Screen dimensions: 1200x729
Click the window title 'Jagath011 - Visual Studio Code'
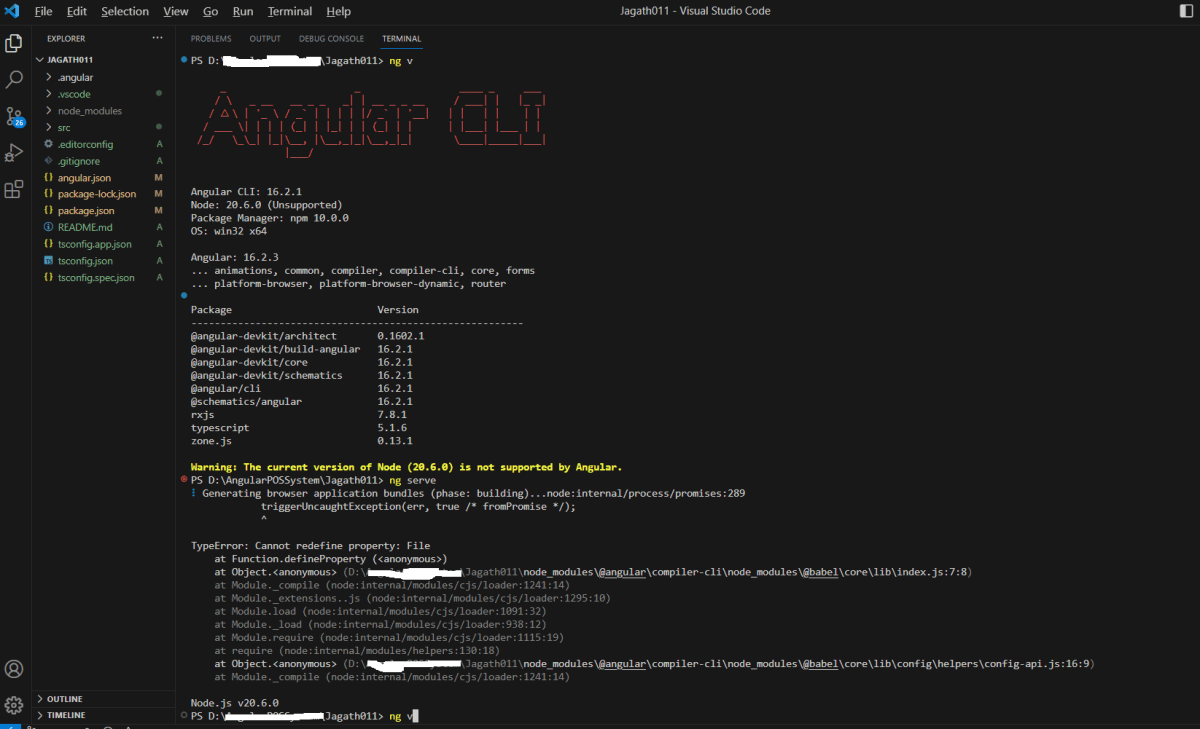click(695, 11)
